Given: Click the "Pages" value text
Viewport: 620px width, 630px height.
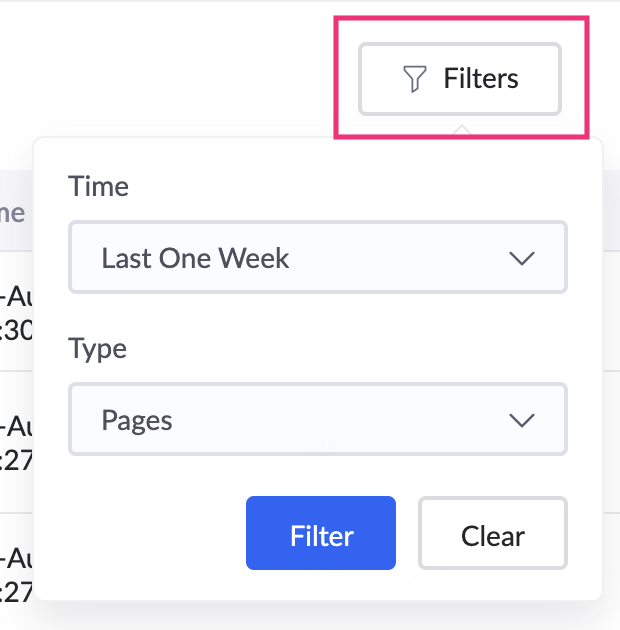Looking at the screenshot, I should [137, 421].
